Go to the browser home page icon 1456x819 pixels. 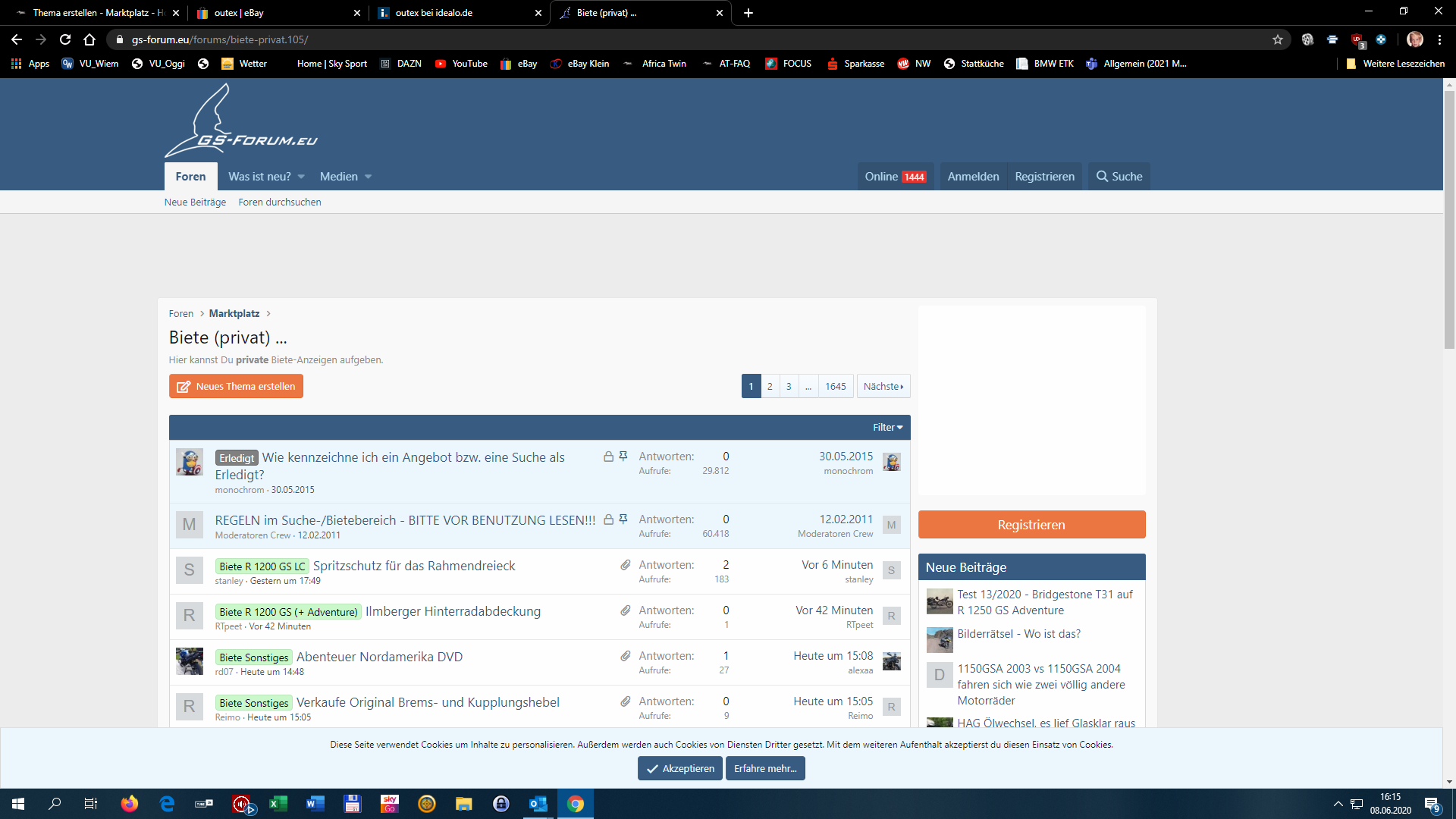[89, 39]
